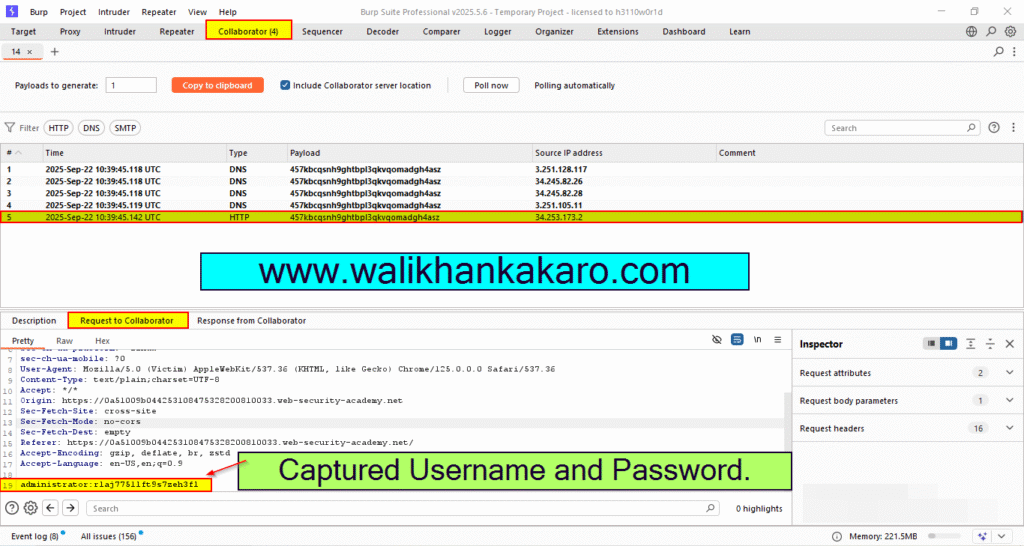Click the Poll now button
Image resolution: width=1024 pixels, height=546 pixels.
491,85
